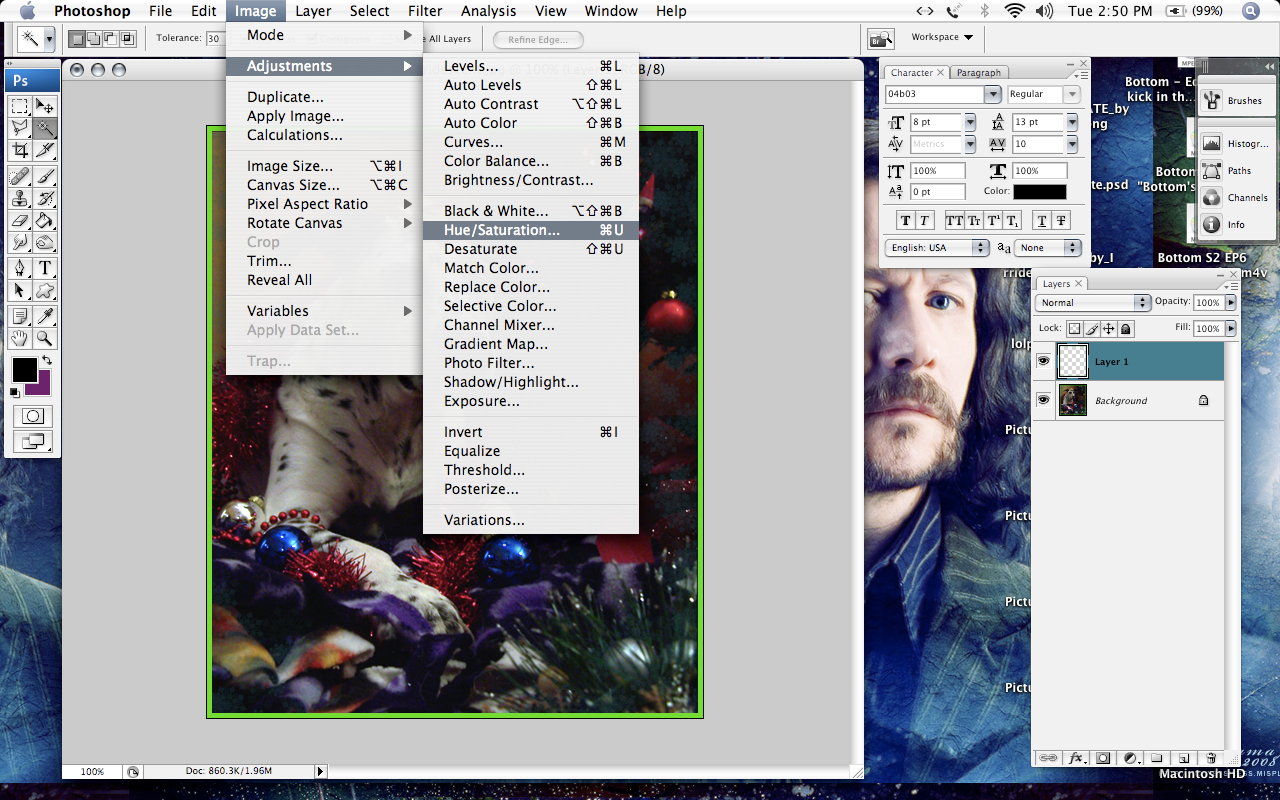The width and height of the screenshot is (1280, 800).
Task: Toggle Quick Mask mode
Action: pos(33,416)
